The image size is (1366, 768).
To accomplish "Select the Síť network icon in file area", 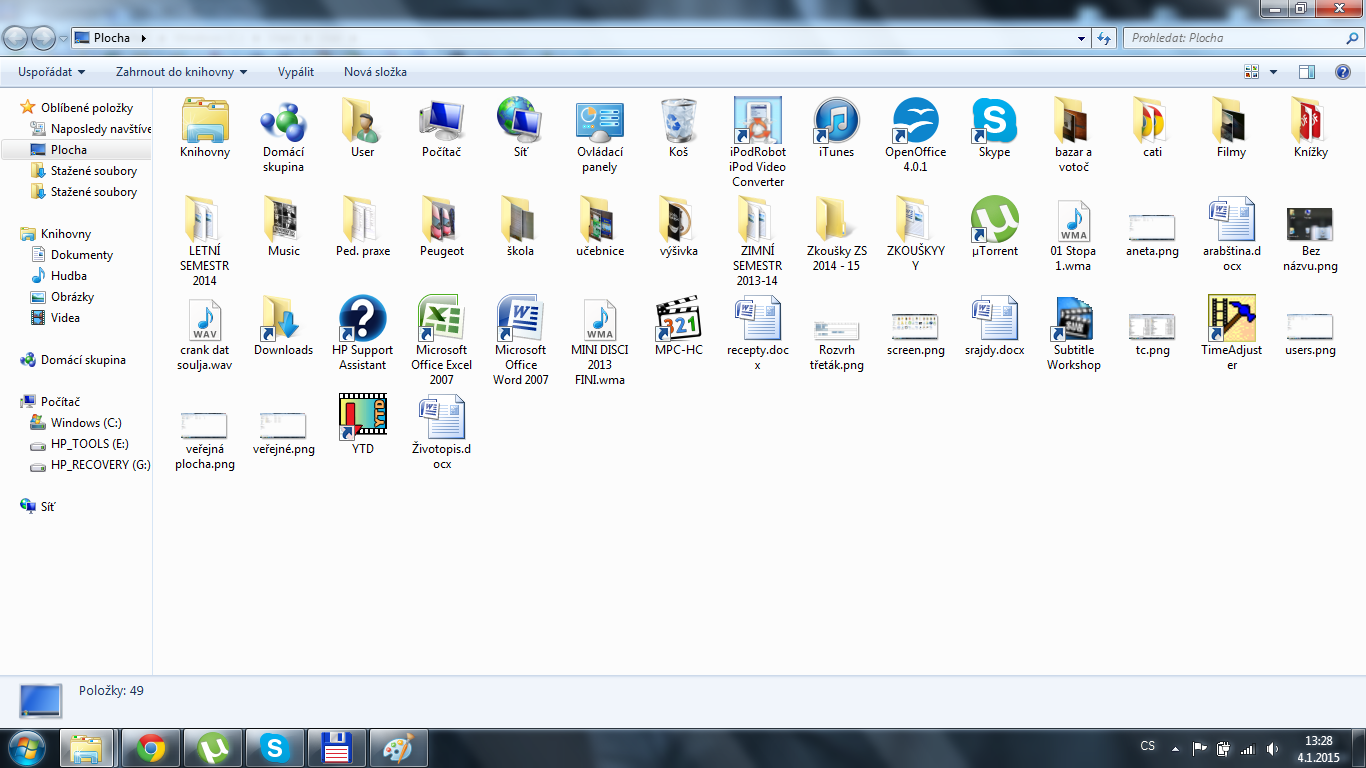I will [x=520, y=121].
